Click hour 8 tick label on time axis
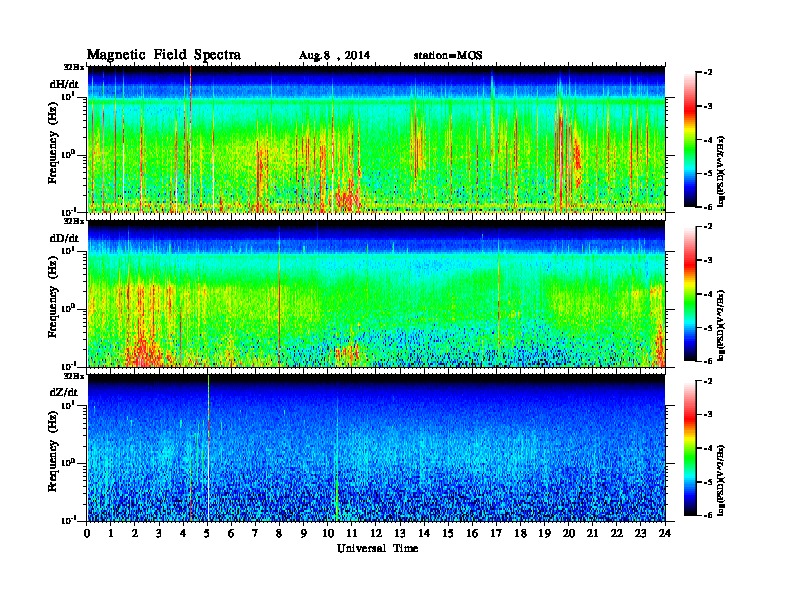 pyautogui.click(x=279, y=534)
